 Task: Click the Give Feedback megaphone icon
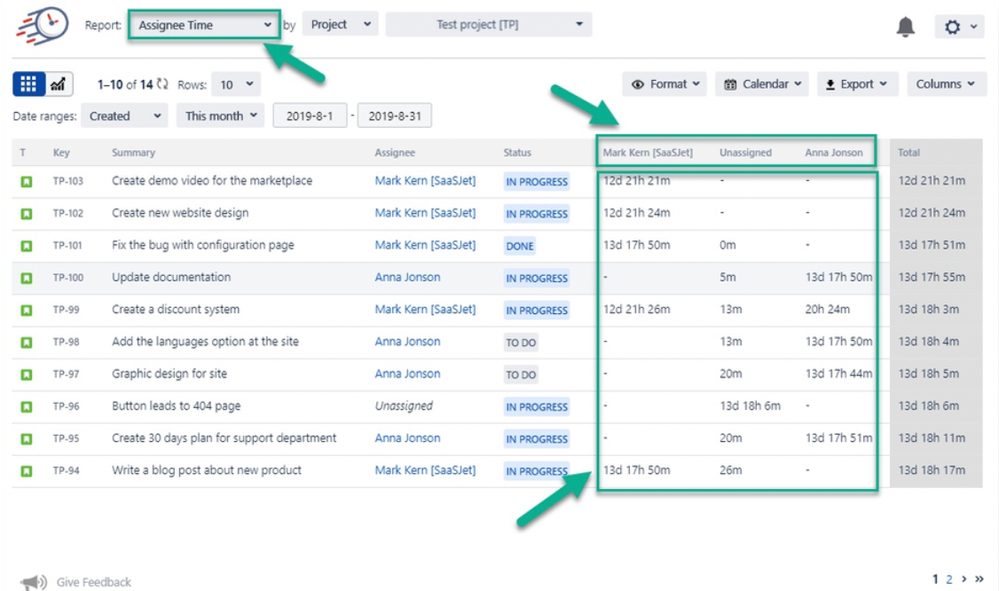pyautogui.click(x=33, y=582)
